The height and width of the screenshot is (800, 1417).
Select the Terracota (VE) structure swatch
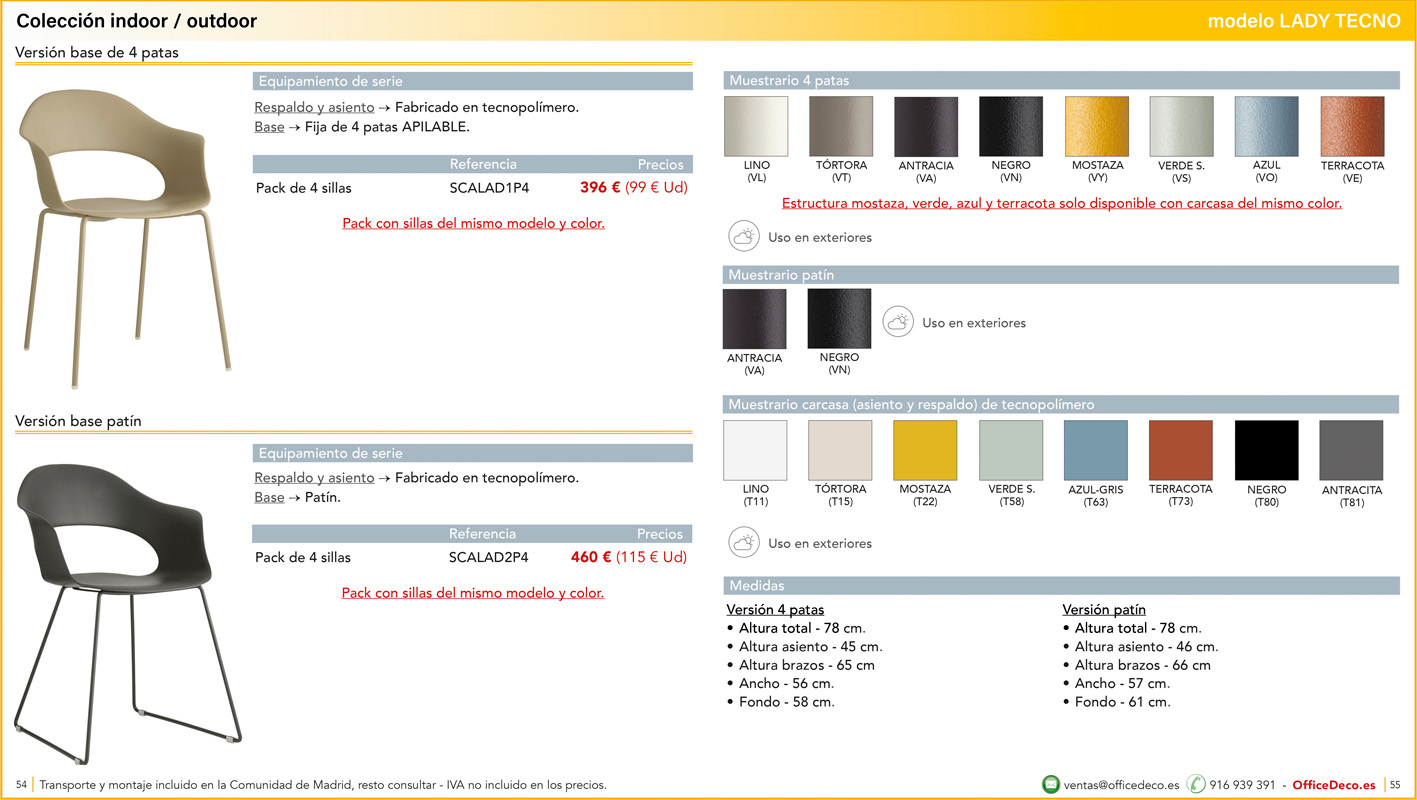pos(1352,127)
